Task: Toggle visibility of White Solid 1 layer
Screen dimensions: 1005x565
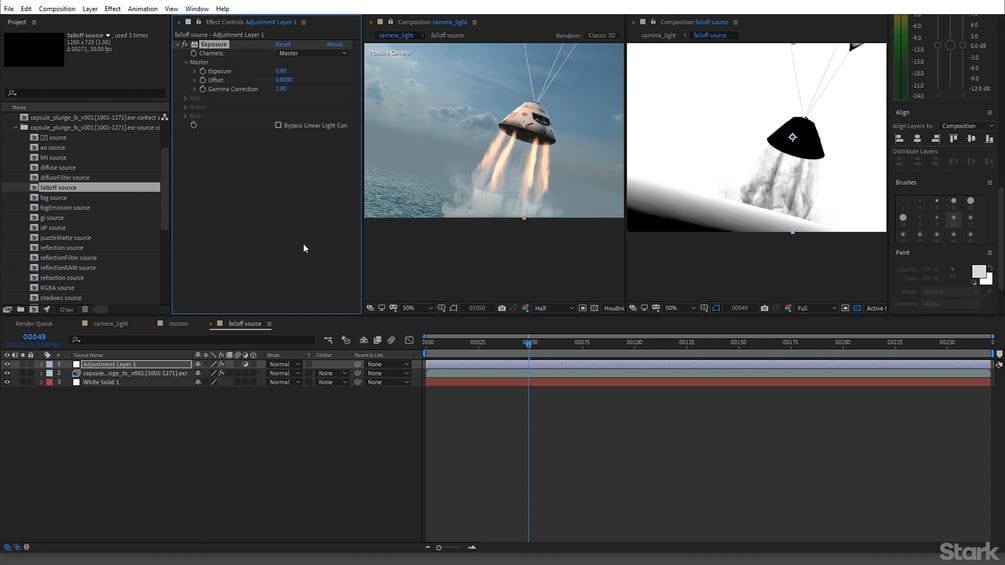Action: pyautogui.click(x=7, y=382)
